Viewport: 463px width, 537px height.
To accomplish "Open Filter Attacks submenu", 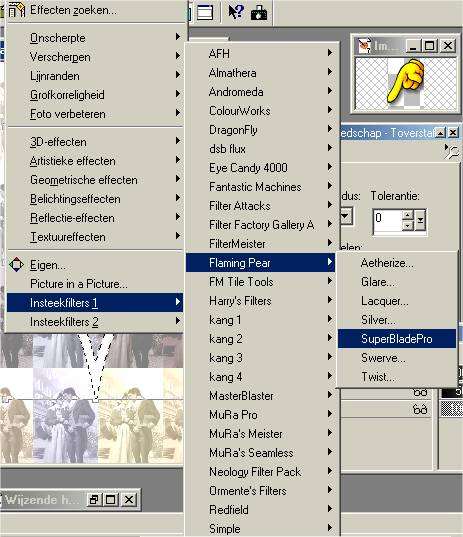I will pyautogui.click(x=261, y=206).
